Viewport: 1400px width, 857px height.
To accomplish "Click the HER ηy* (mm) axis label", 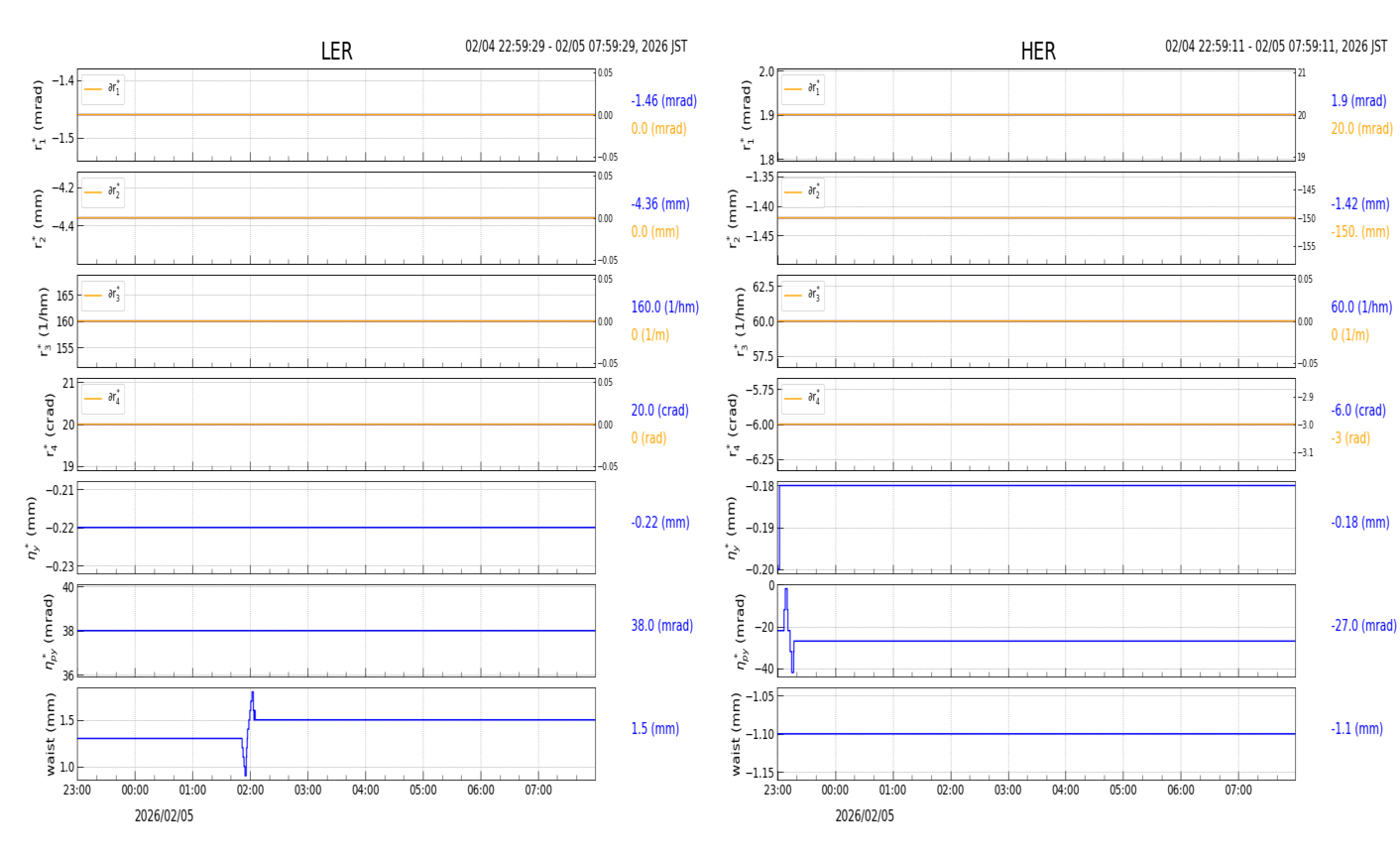I will (x=732, y=528).
